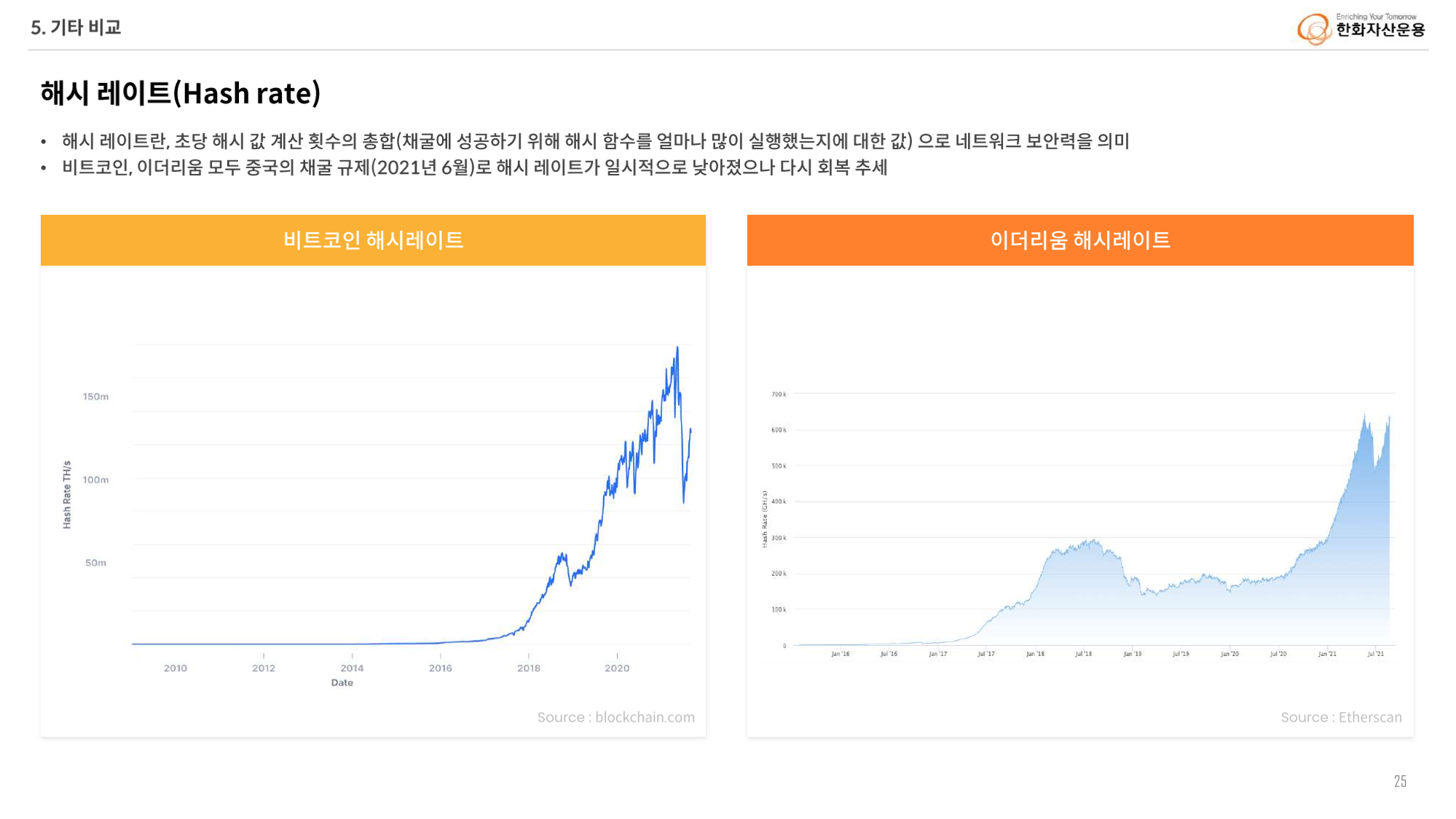Click the orange '이더리움 해시레이트' header banner
1456x819 pixels.
pos(1079,240)
